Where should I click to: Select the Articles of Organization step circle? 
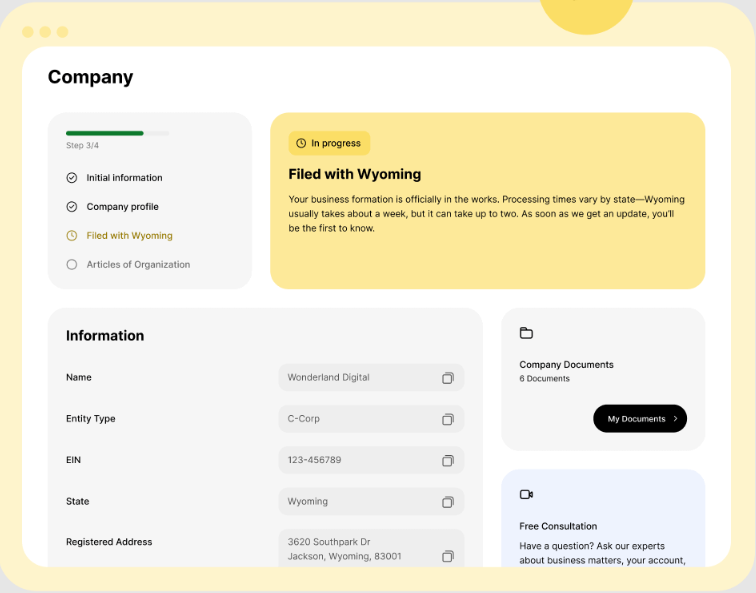[x=72, y=265]
